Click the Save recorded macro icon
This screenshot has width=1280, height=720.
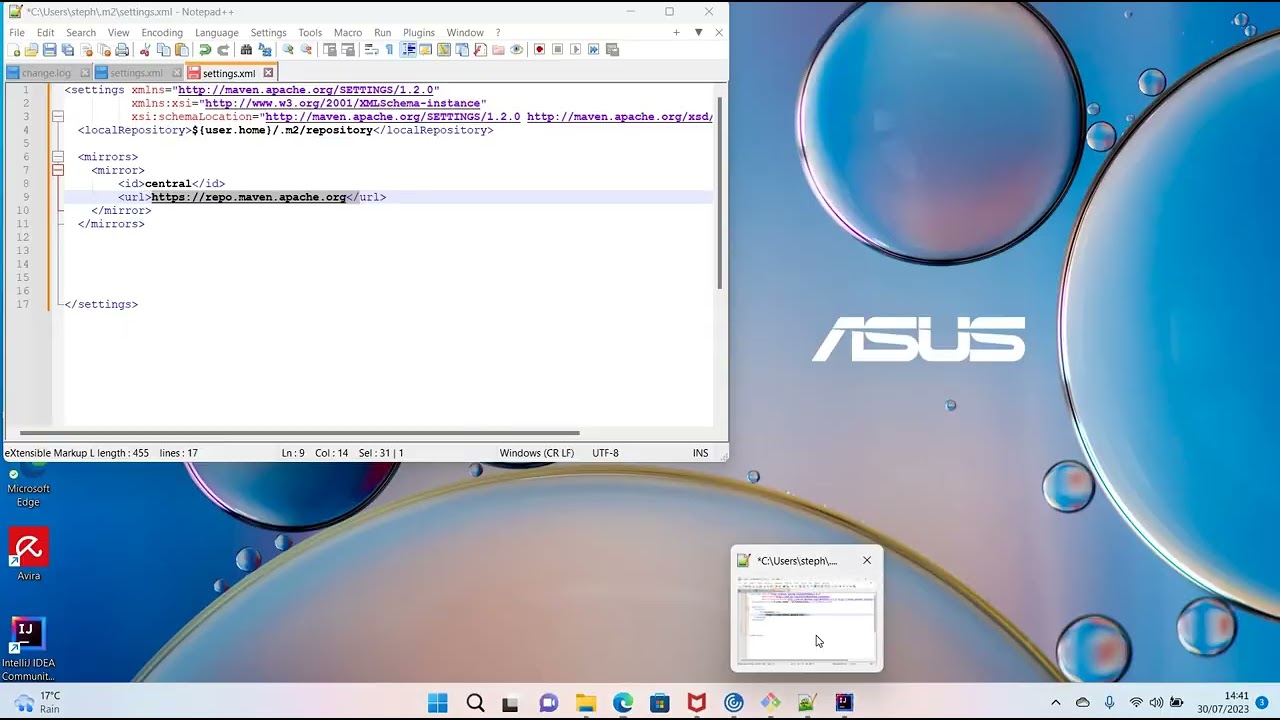(x=611, y=49)
